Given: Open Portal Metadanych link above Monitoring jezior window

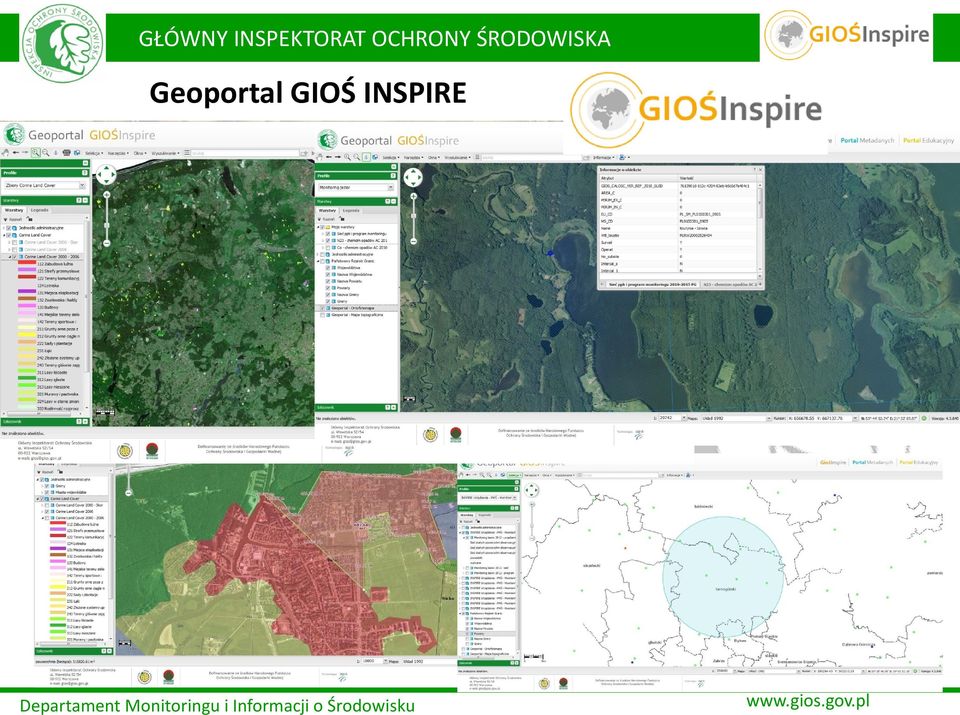Looking at the screenshot, I should (867, 140).
